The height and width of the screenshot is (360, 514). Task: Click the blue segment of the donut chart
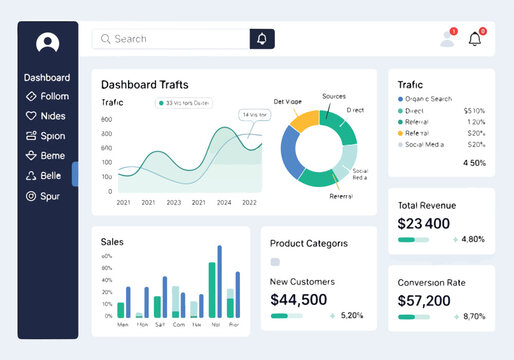point(290,153)
